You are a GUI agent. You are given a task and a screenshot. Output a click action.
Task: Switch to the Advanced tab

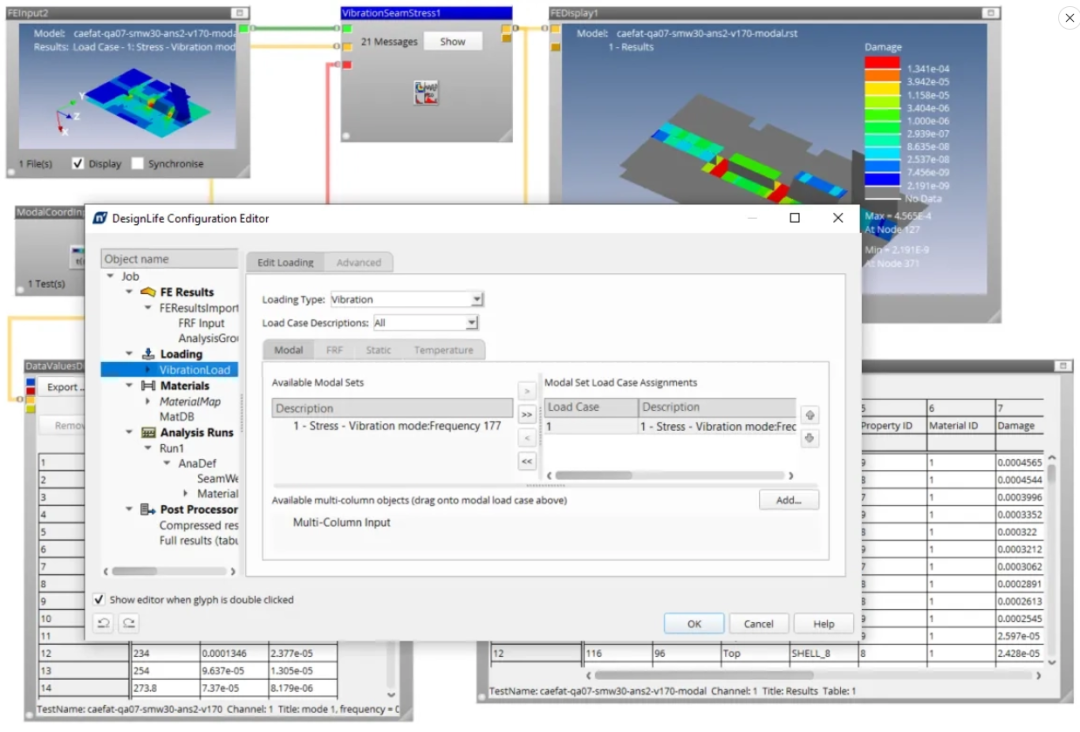pyautogui.click(x=359, y=262)
